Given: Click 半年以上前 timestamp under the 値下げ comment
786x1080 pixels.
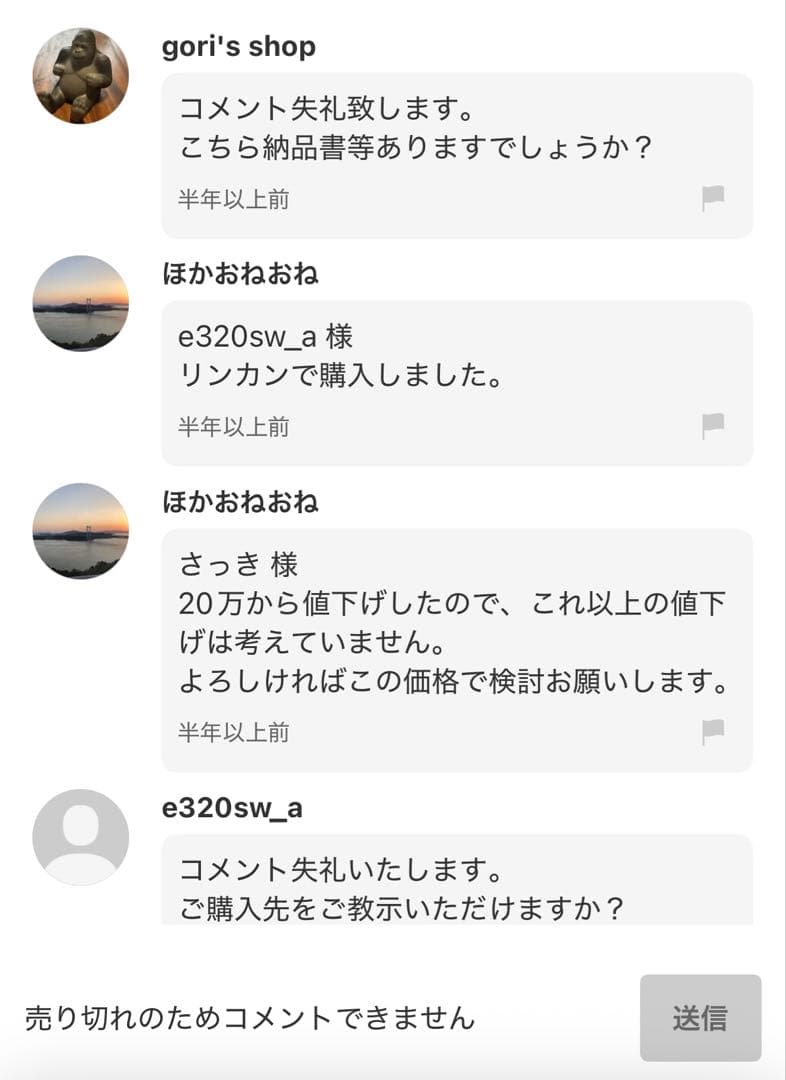Looking at the screenshot, I should 234,733.
